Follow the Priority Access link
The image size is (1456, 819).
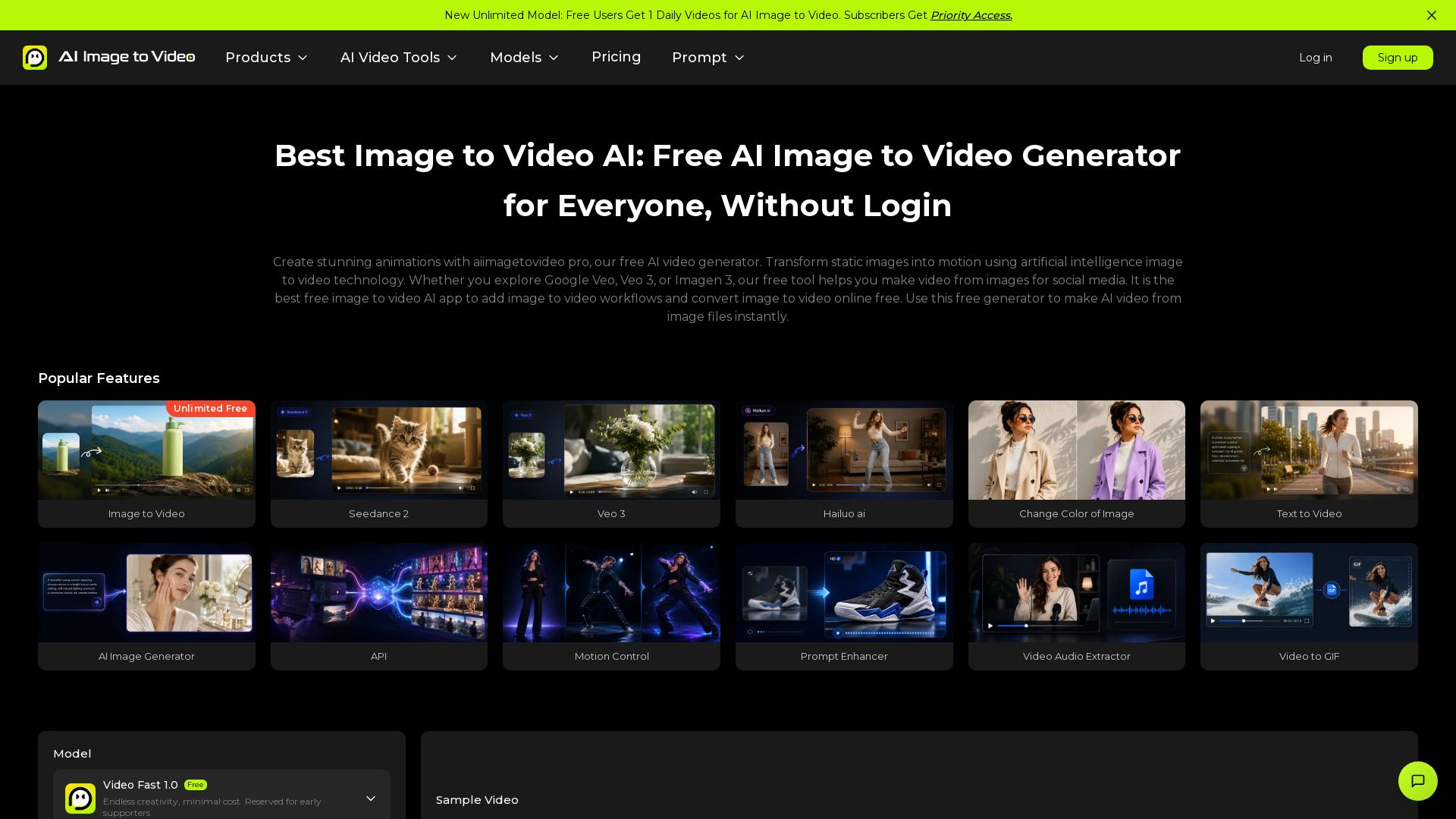pos(971,15)
